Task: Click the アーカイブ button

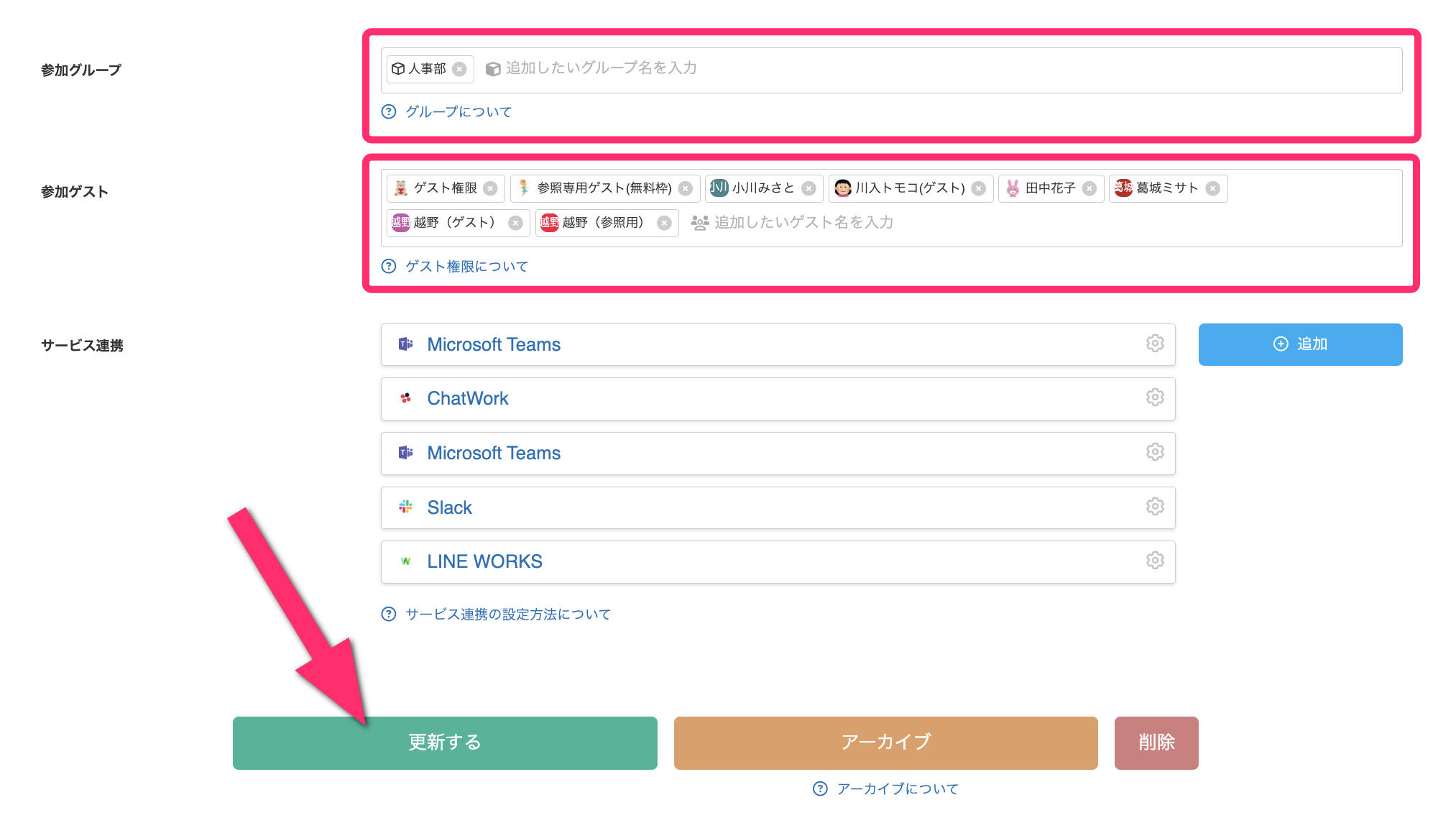Action: coord(885,743)
